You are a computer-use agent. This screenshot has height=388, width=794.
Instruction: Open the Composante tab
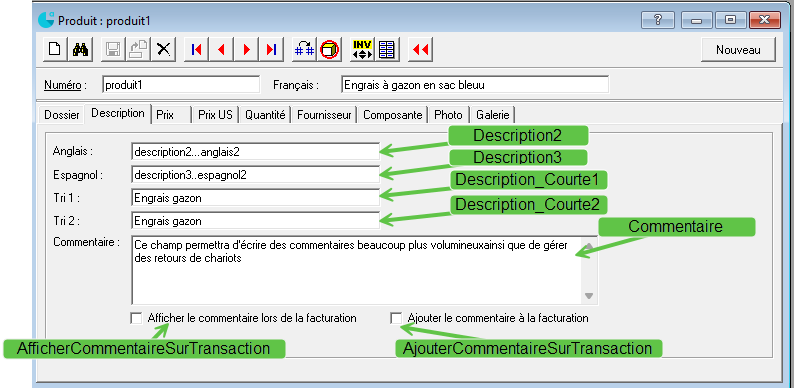pos(392,115)
